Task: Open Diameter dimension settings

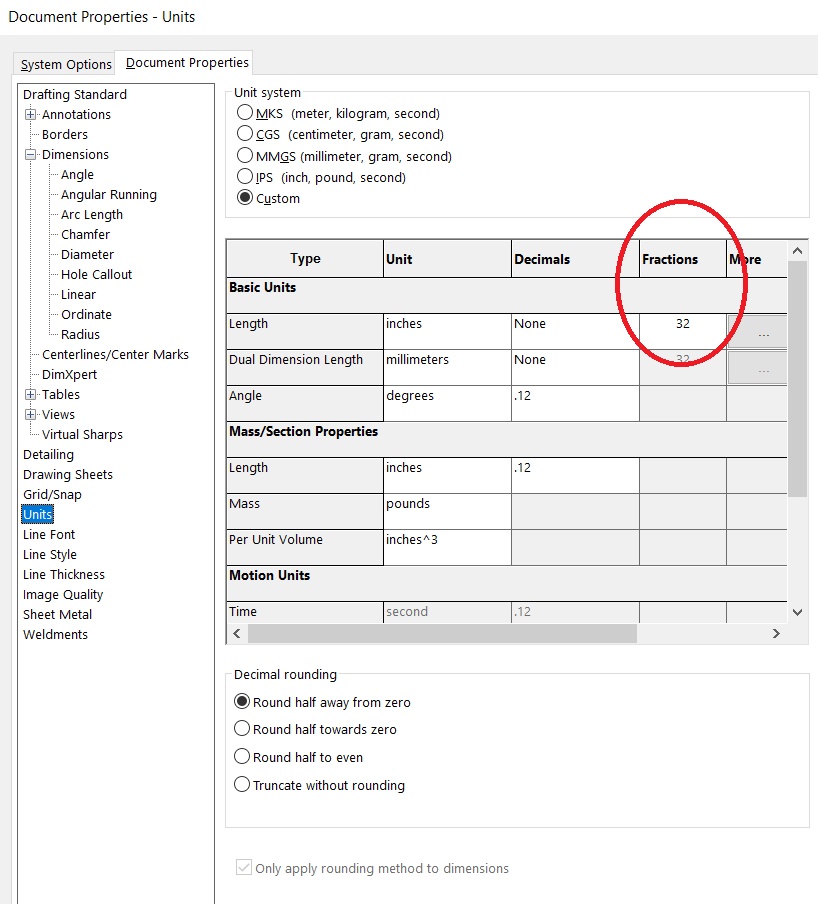Action: [x=87, y=255]
